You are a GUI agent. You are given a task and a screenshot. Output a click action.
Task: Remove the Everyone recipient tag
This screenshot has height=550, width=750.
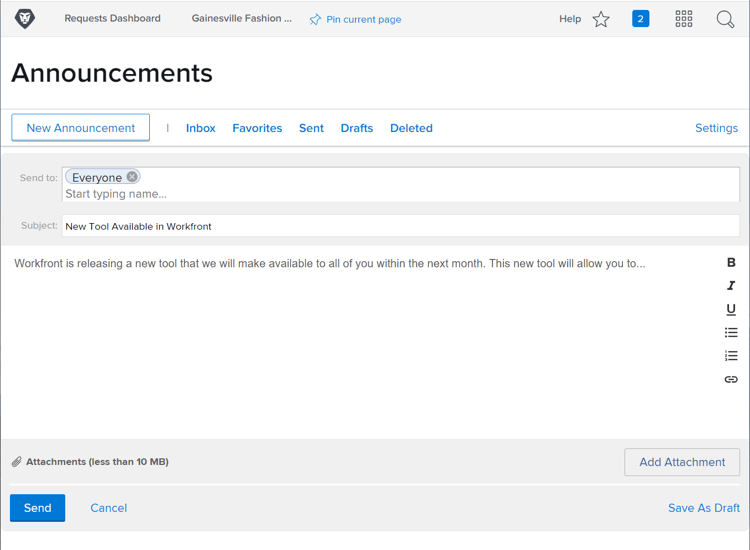[x=132, y=177]
